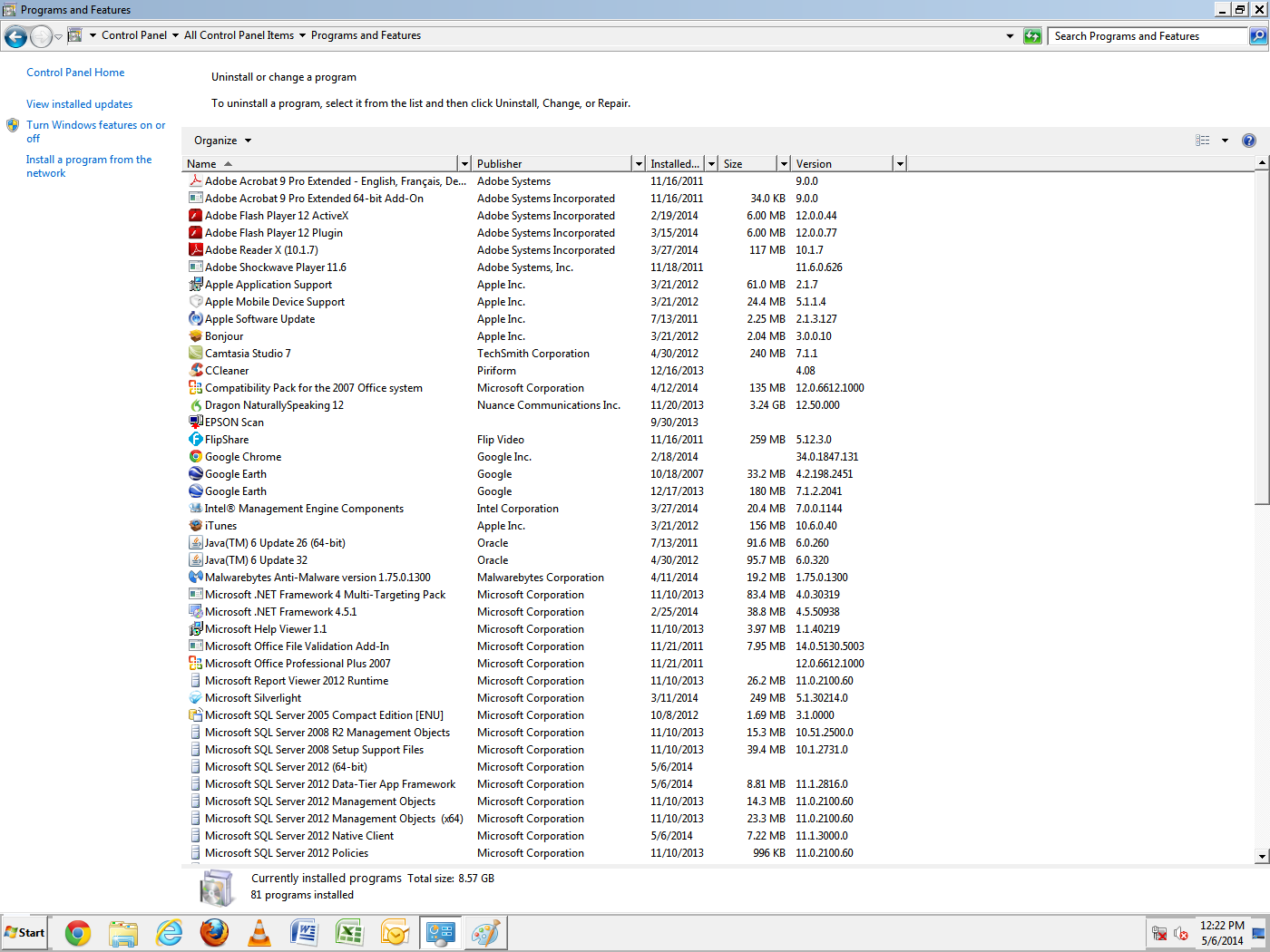The image size is (1270, 952).
Task: Sort by the Name column header
Action: click(x=320, y=164)
